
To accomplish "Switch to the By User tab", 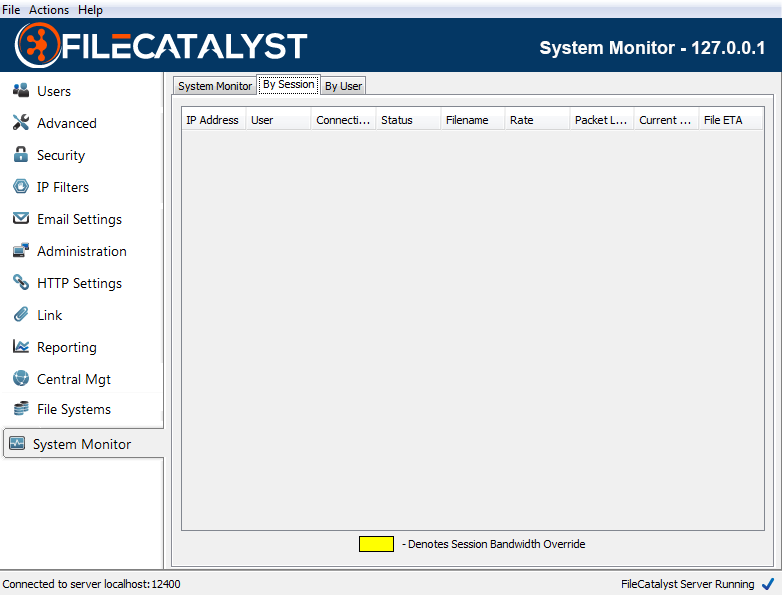I will (x=343, y=86).
